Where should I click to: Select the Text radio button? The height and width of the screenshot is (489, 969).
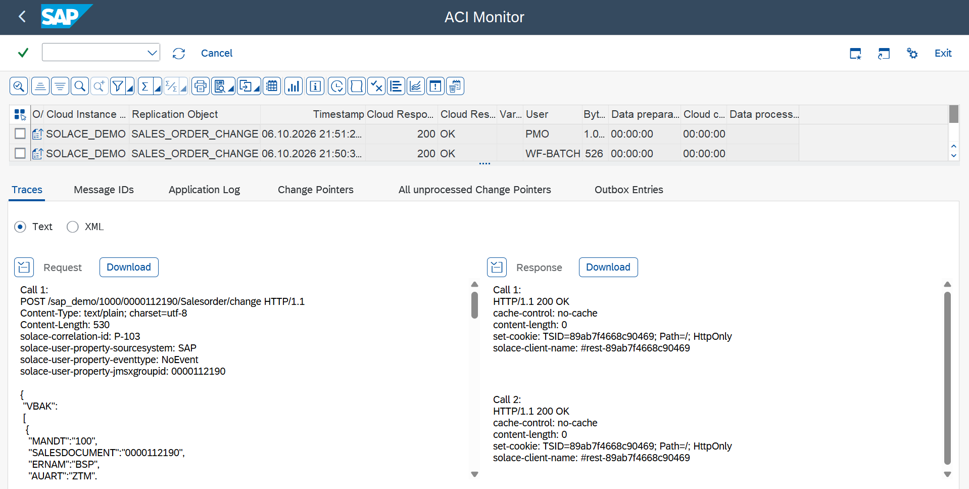tap(20, 227)
